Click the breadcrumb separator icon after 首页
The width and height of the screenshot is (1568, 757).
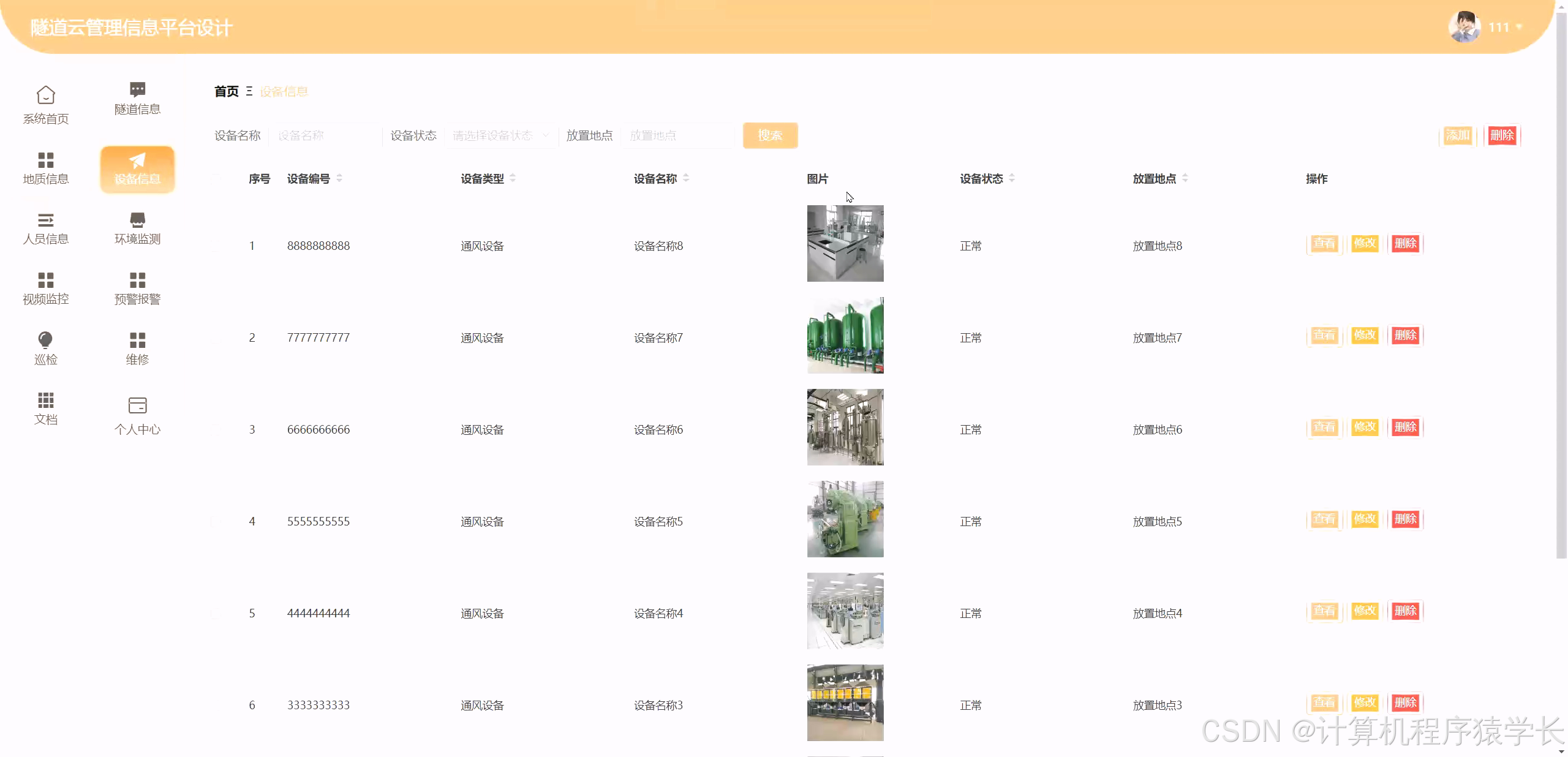[249, 91]
